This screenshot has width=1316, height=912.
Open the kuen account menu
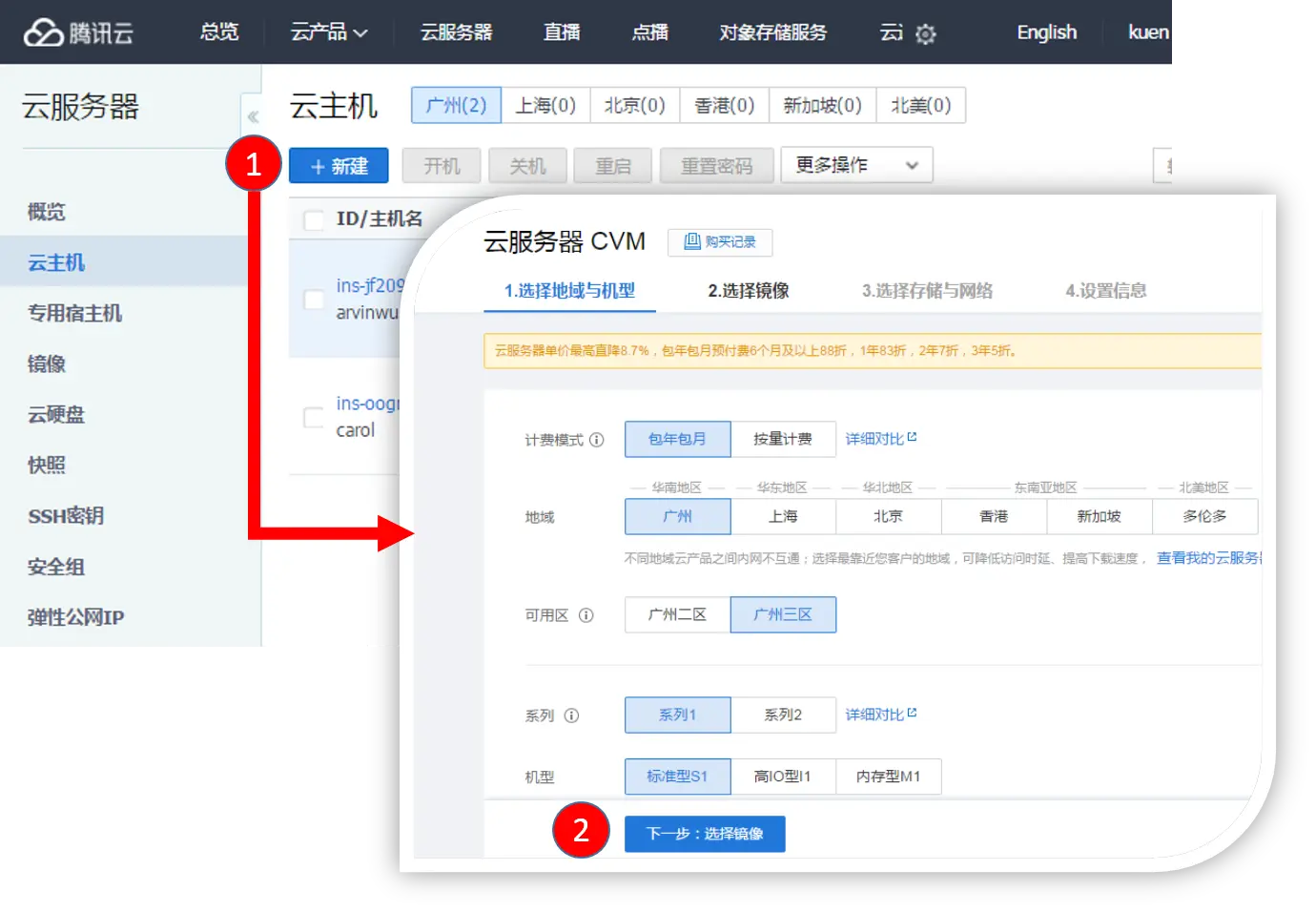(1148, 32)
